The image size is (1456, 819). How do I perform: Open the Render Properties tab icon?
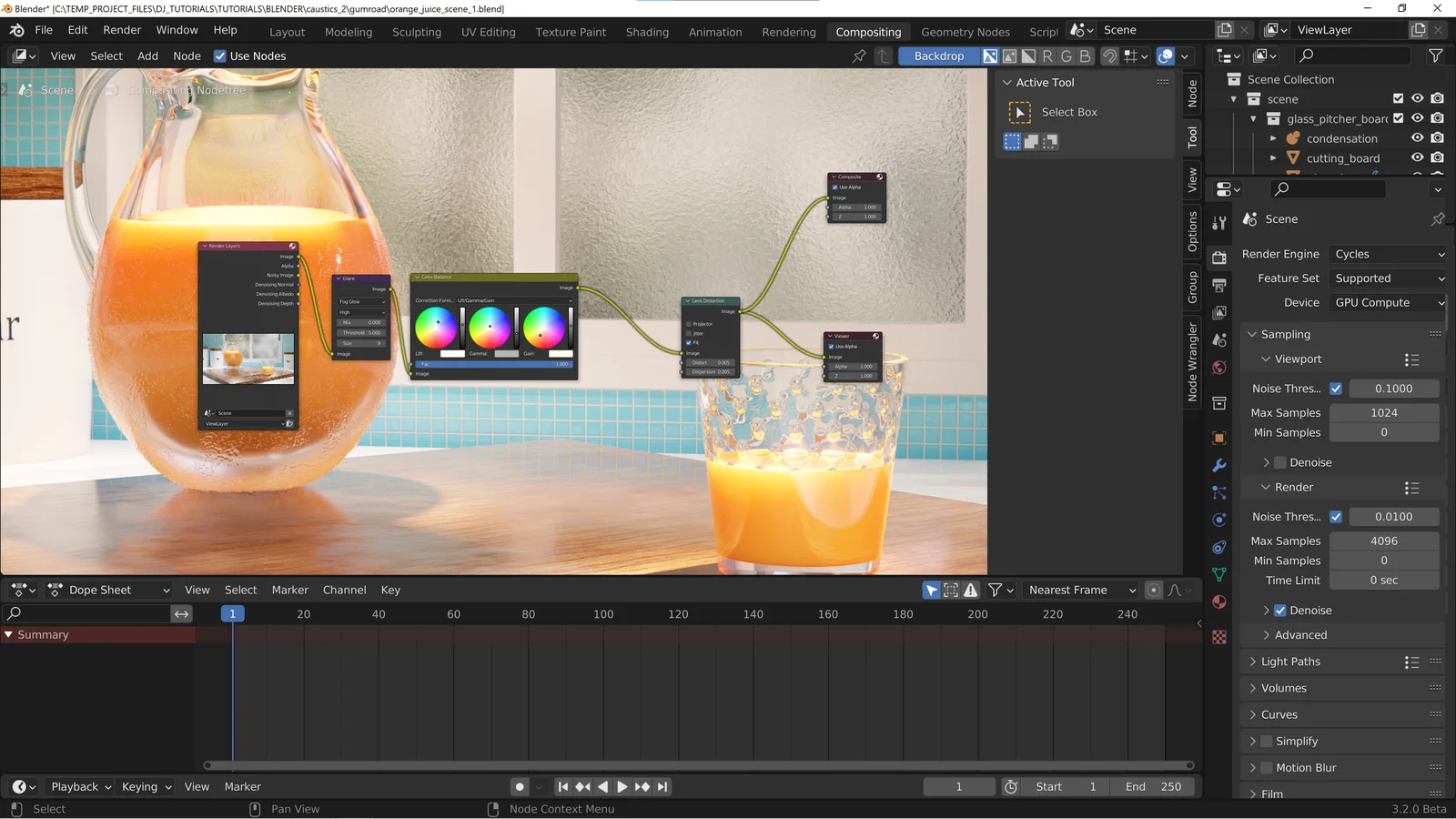point(1219,258)
